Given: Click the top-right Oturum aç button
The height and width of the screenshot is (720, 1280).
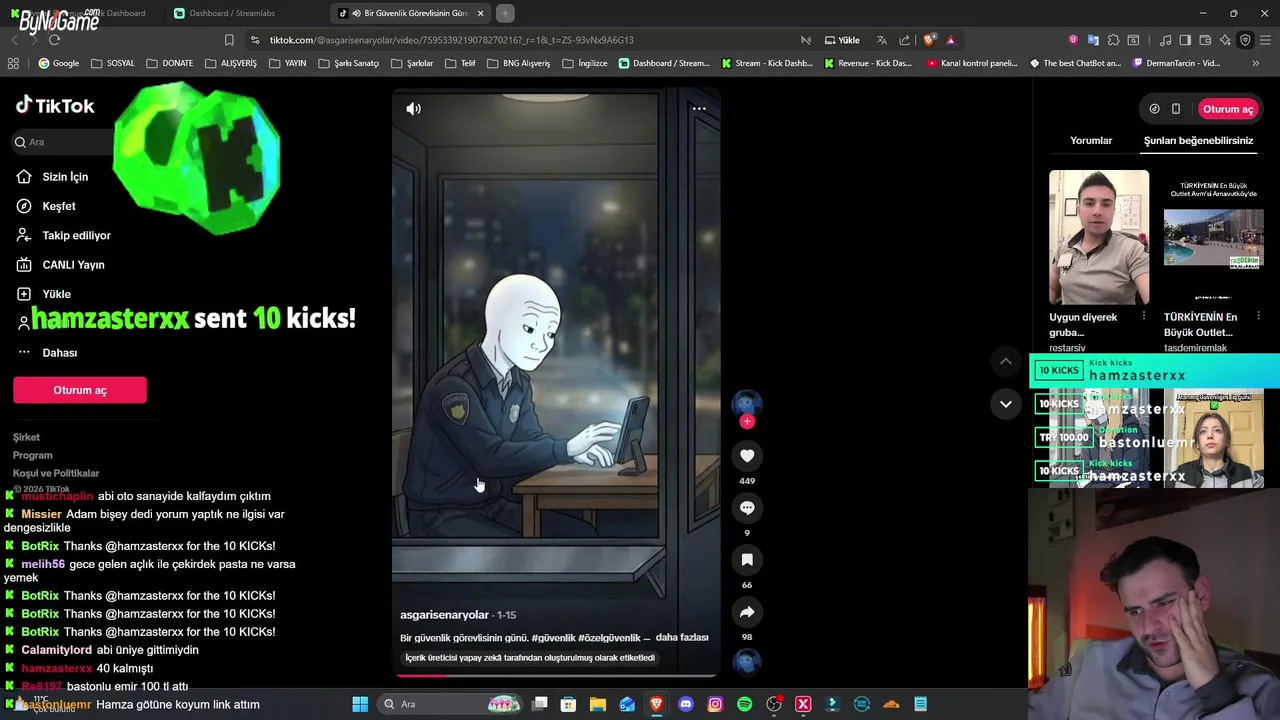Looking at the screenshot, I should click(x=1227, y=109).
